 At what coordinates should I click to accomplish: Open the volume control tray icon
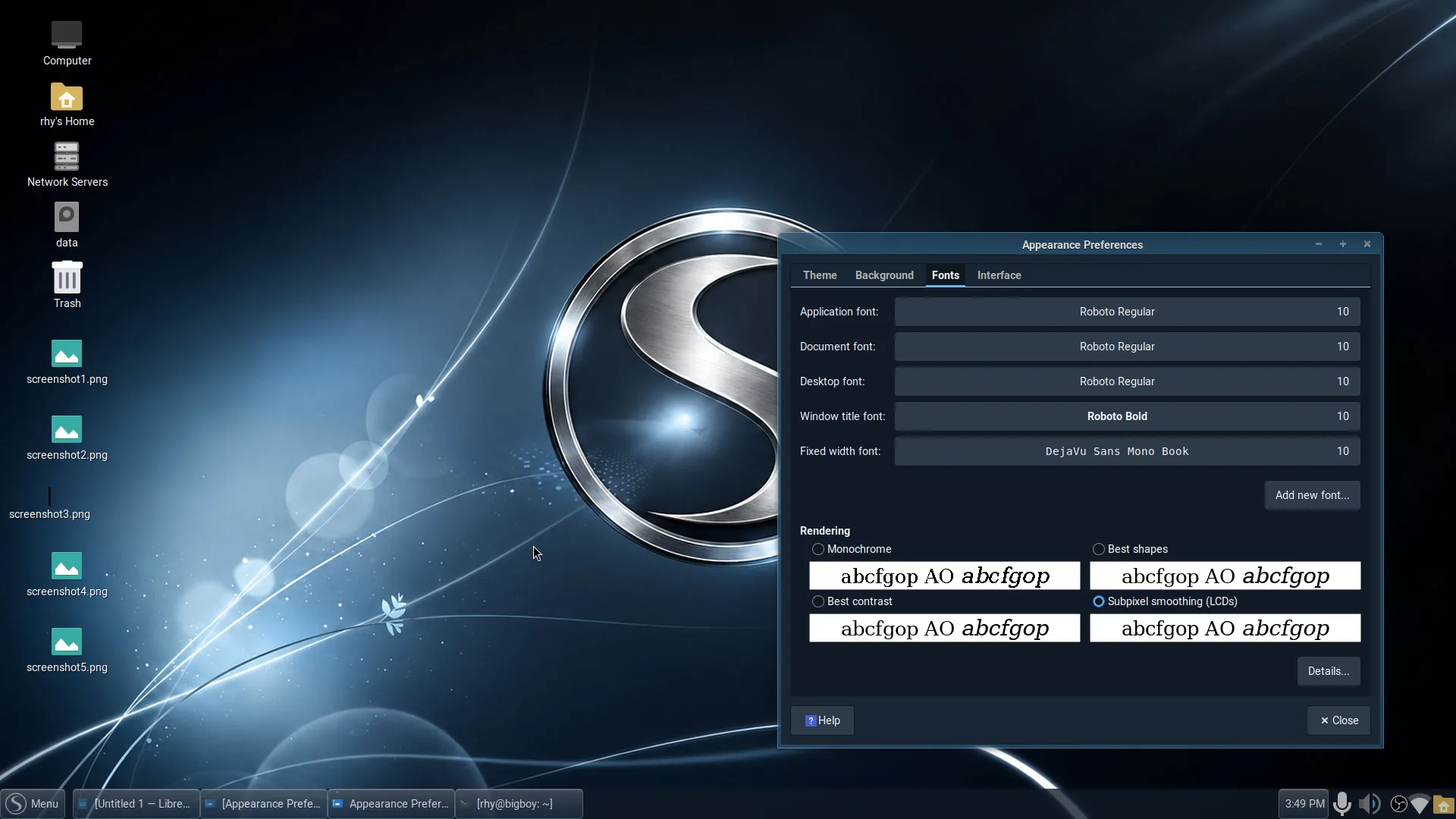1370,804
